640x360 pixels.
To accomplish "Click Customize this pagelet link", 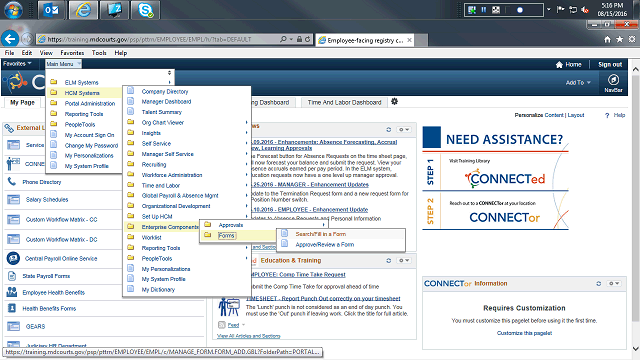I will [524, 333].
